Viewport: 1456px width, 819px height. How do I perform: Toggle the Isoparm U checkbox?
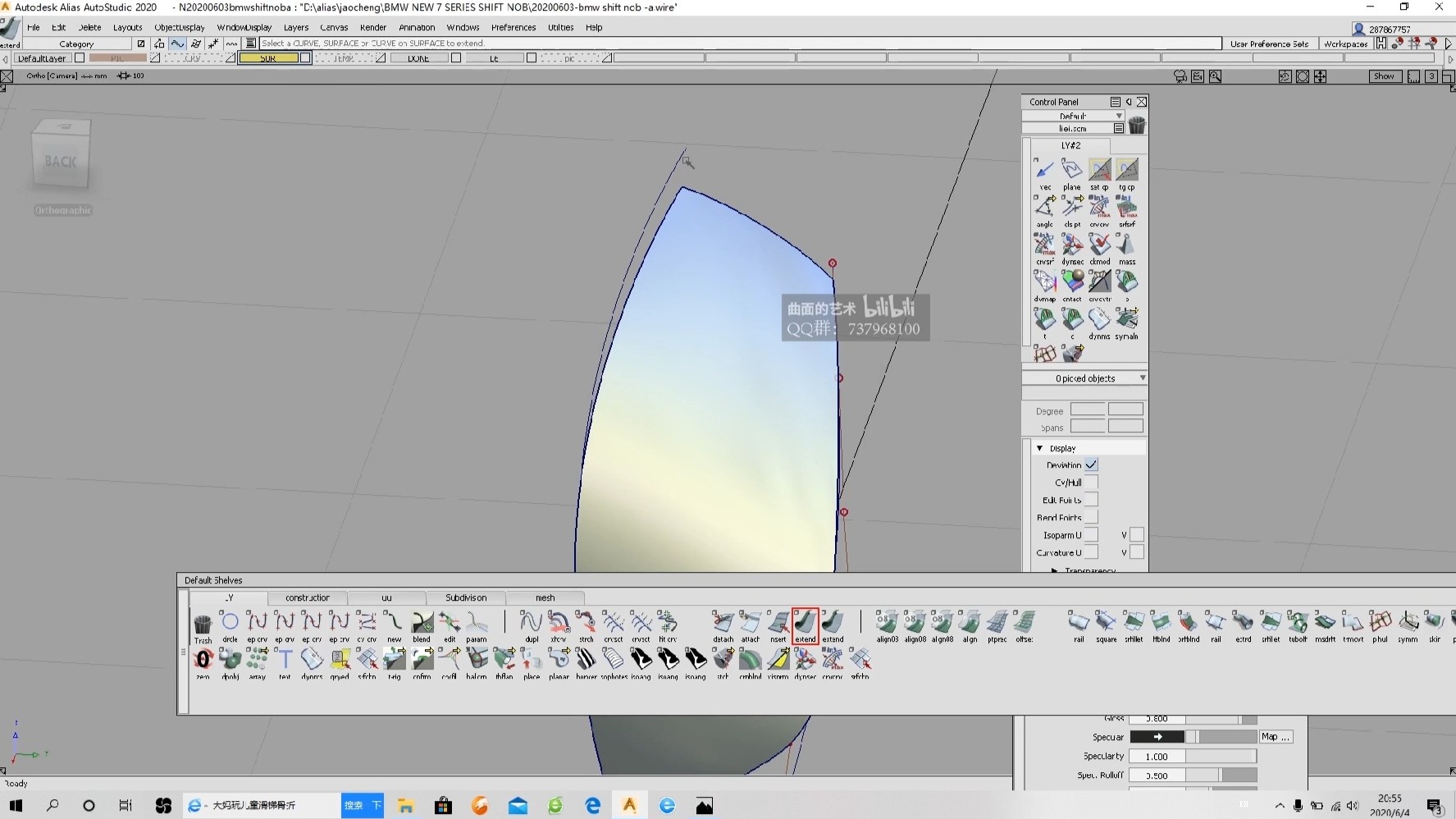pyautogui.click(x=1091, y=535)
